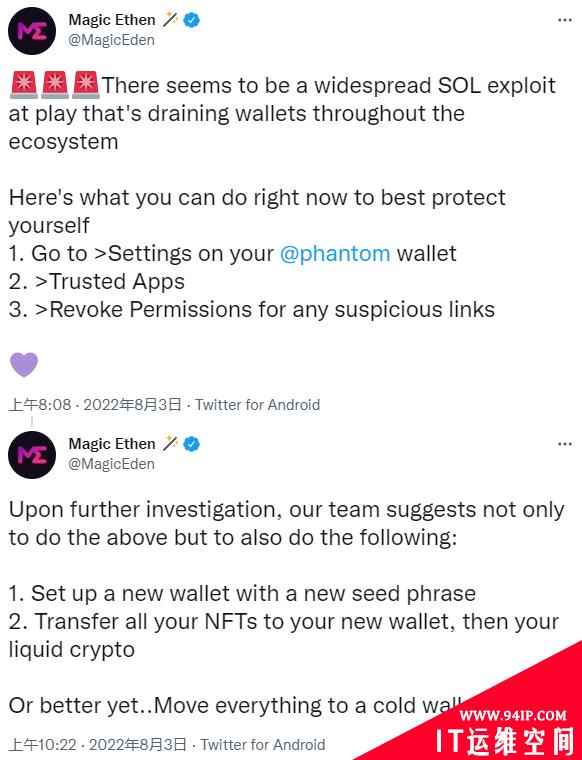Click magic wand emoji in second tweet name
This screenshot has width=582, height=760.
coord(170,443)
